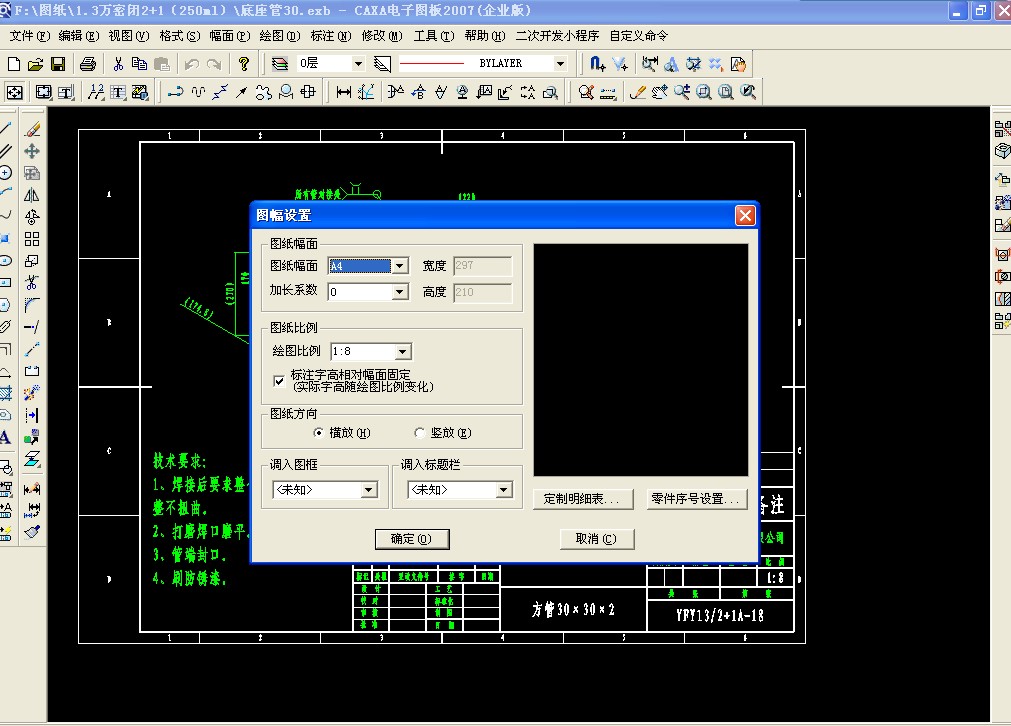The height and width of the screenshot is (726, 1011).
Task: Open the 文件 menu
Action: coord(29,36)
